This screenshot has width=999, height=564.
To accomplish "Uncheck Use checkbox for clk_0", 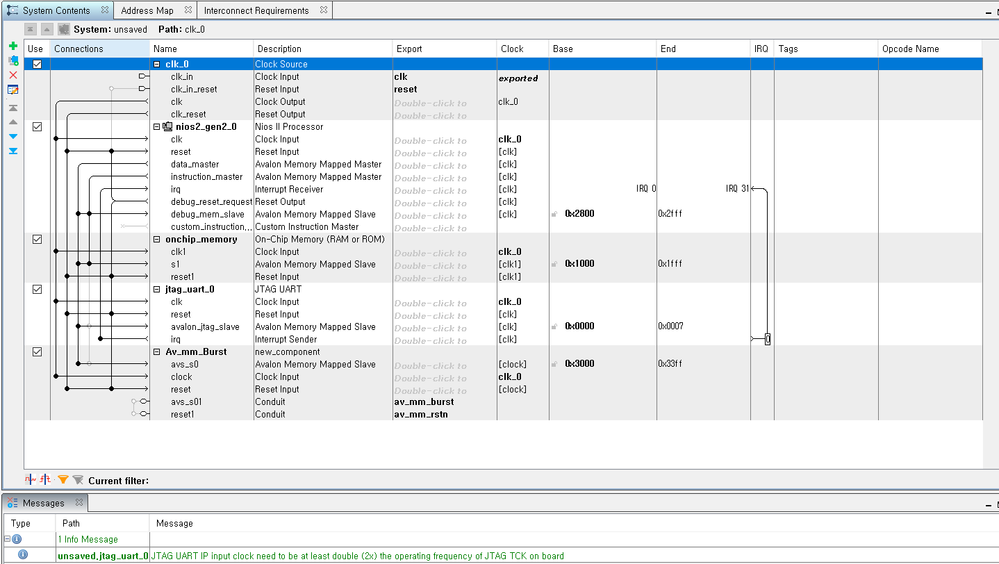I will point(37,64).
